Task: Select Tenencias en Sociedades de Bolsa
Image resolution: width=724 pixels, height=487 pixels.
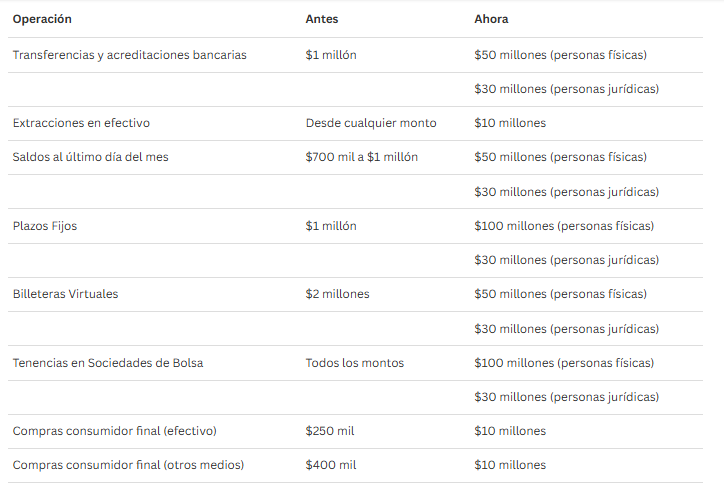Action: coord(108,363)
